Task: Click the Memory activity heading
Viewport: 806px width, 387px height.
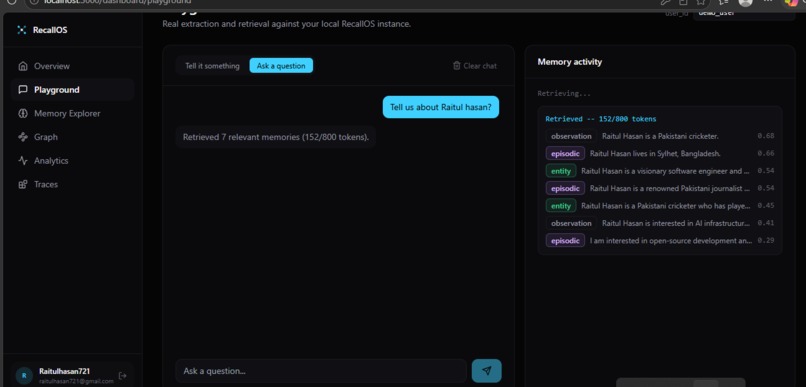Action: (x=570, y=62)
